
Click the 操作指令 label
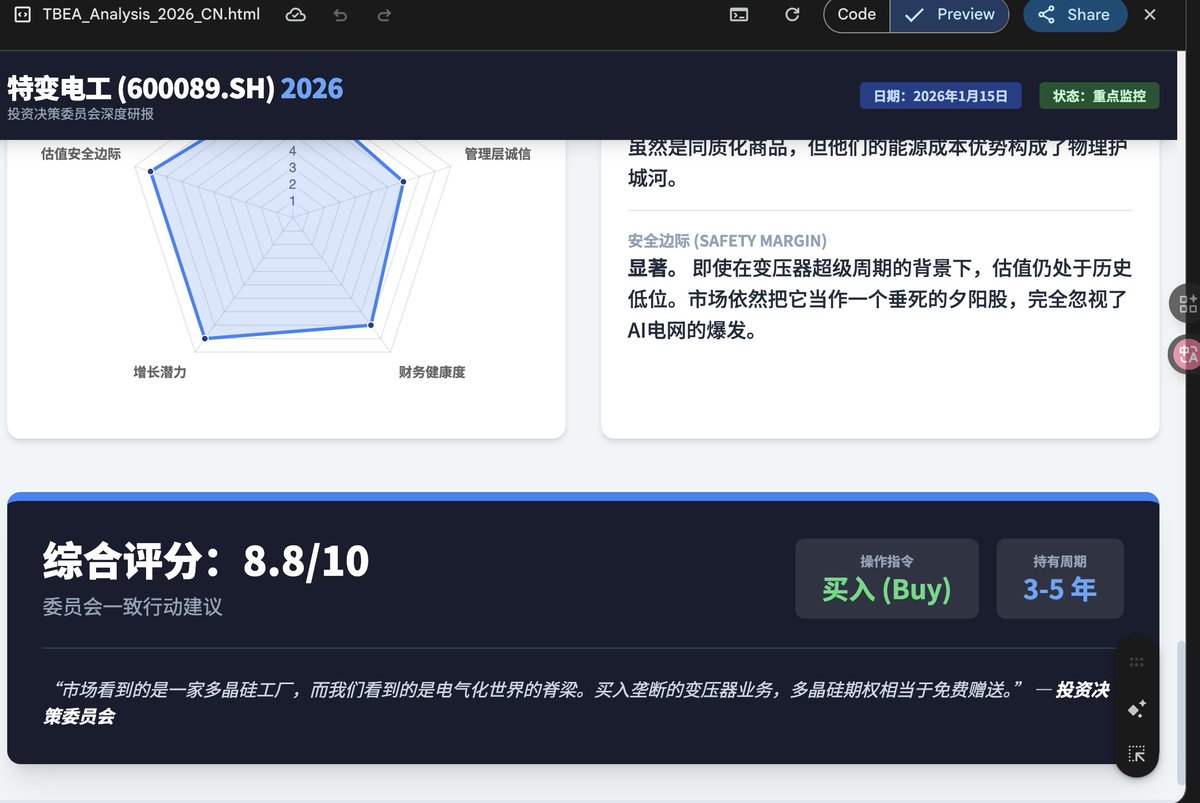887,562
